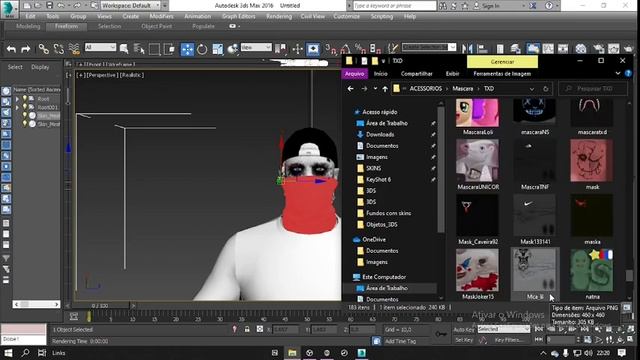Open the Named Selection Sets dropdown

tap(429, 47)
